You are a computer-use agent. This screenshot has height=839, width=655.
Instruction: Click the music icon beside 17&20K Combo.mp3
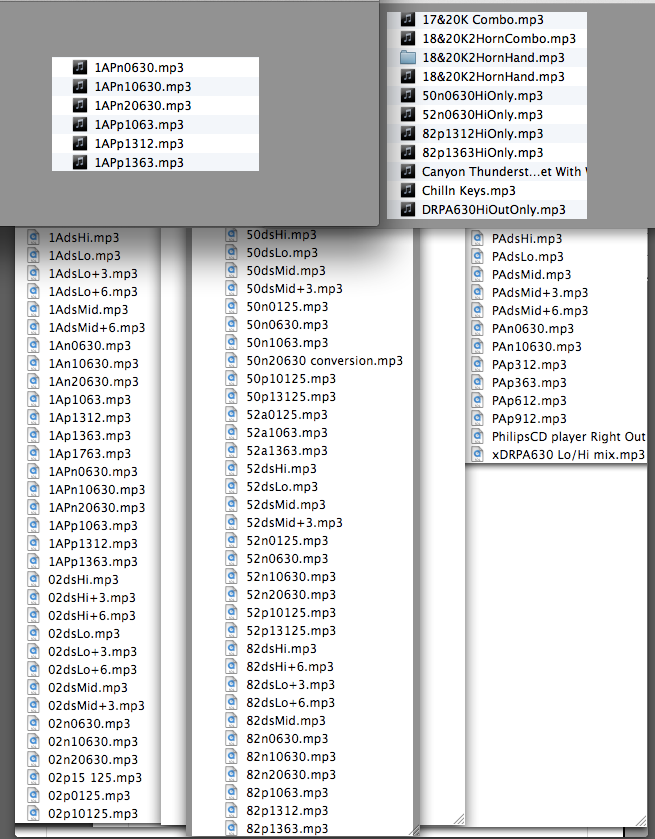[x=408, y=20]
